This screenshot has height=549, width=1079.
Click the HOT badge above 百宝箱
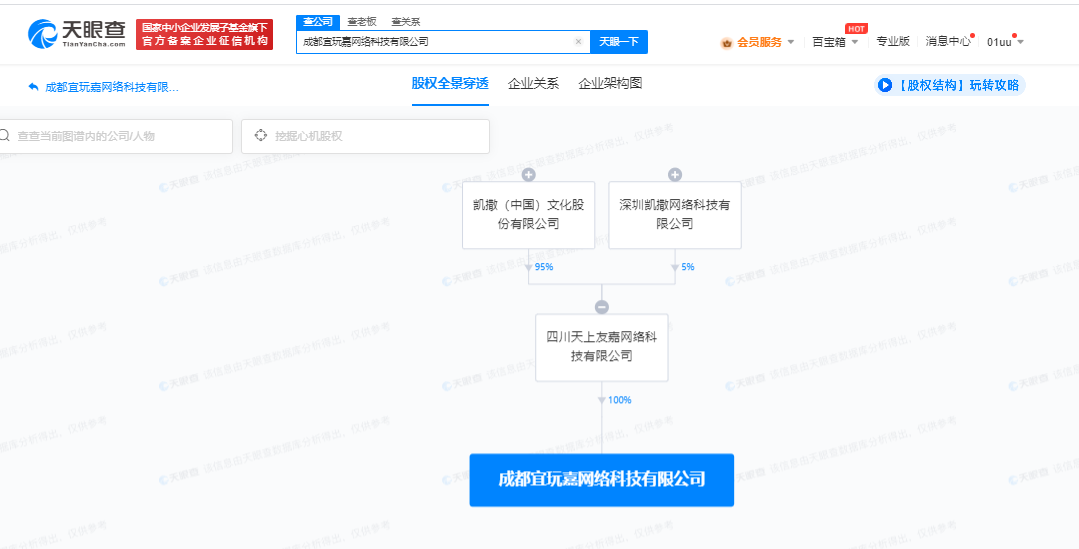pyautogui.click(x=856, y=29)
